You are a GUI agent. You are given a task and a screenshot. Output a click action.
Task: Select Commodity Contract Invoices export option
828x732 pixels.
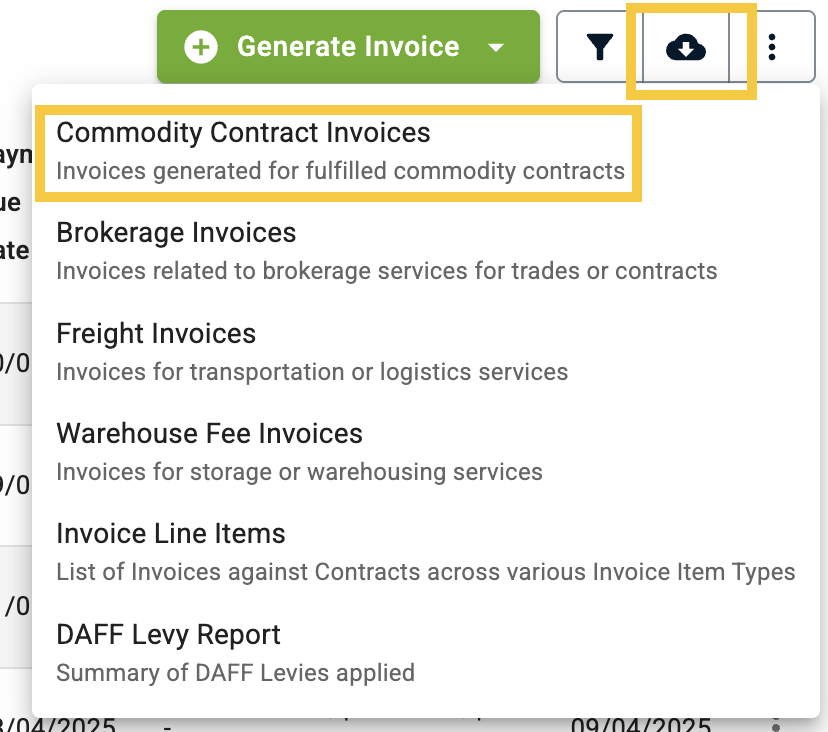point(340,152)
